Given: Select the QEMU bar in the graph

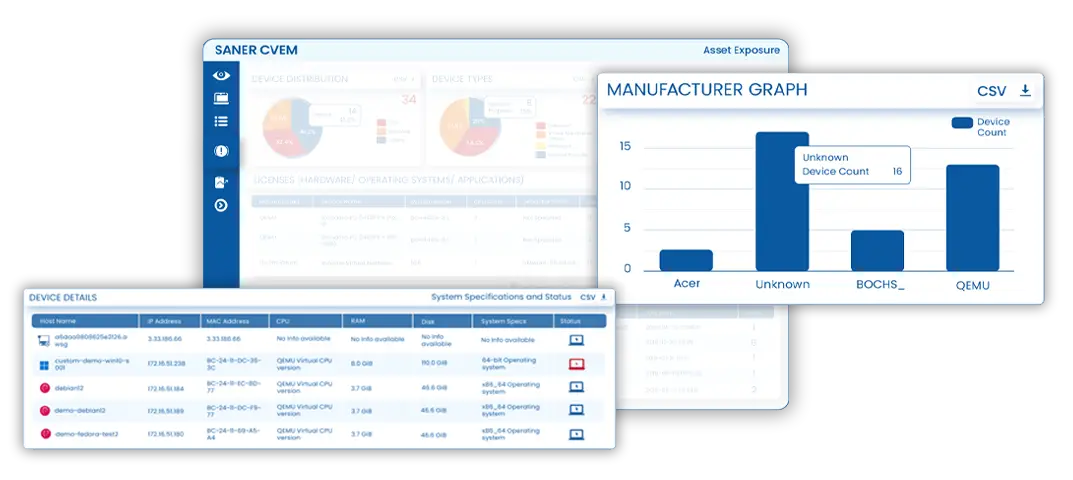Looking at the screenshot, I should tap(972, 218).
